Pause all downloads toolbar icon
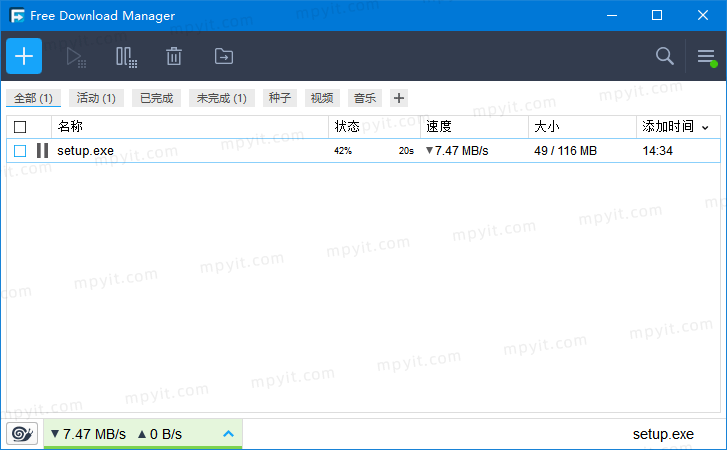The image size is (727, 450). click(126, 57)
